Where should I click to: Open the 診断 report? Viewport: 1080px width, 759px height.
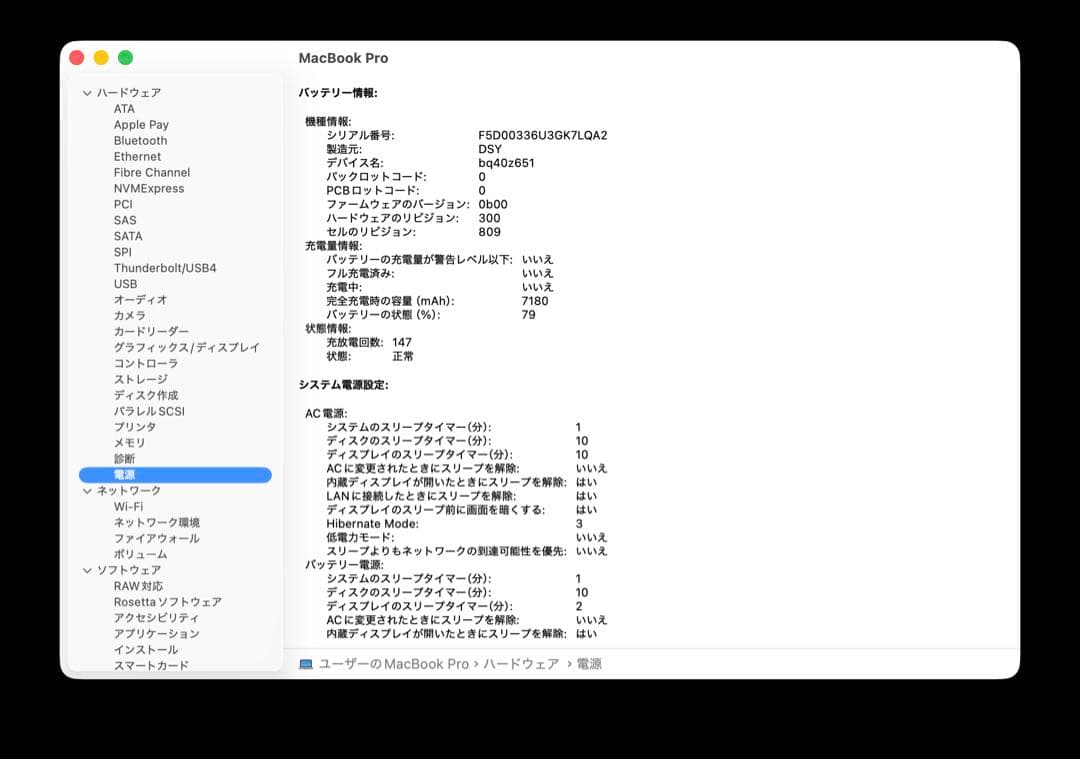pos(125,458)
